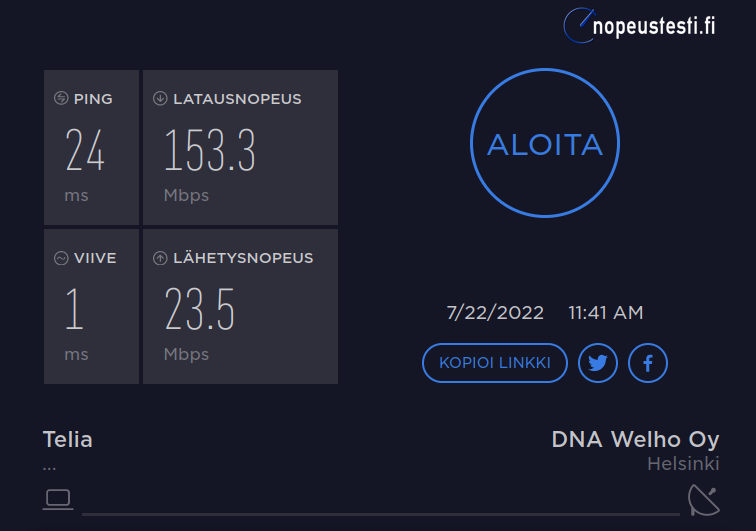This screenshot has height=531, width=756.
Task: Click the Telia provider name
Action: coord(68,440)
